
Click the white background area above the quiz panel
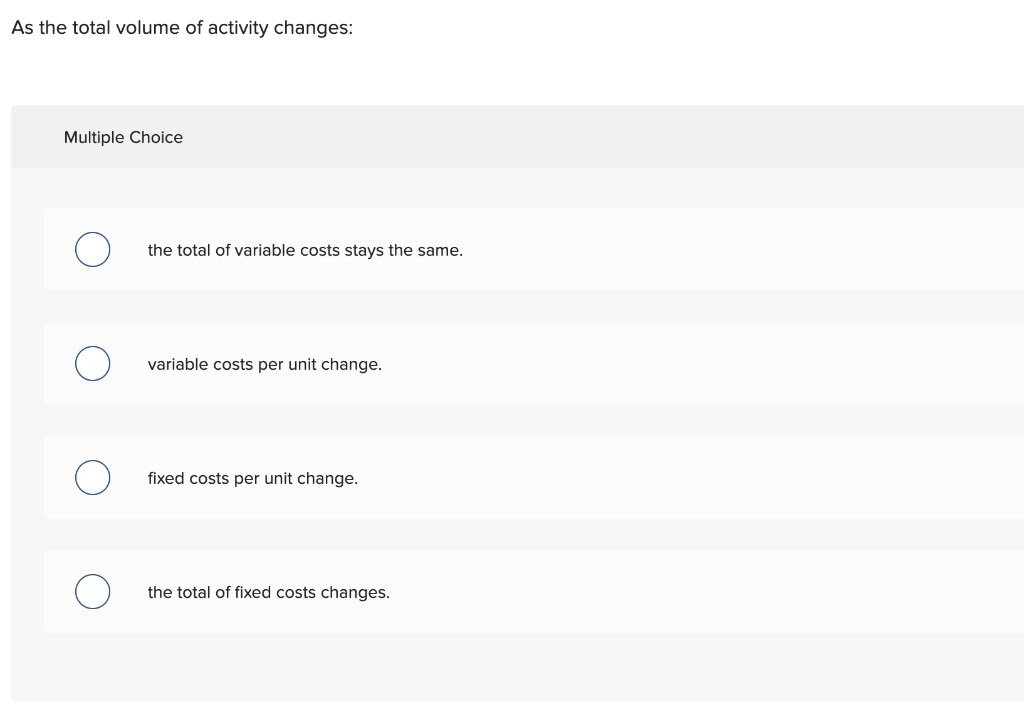click(x=512, y=70)
